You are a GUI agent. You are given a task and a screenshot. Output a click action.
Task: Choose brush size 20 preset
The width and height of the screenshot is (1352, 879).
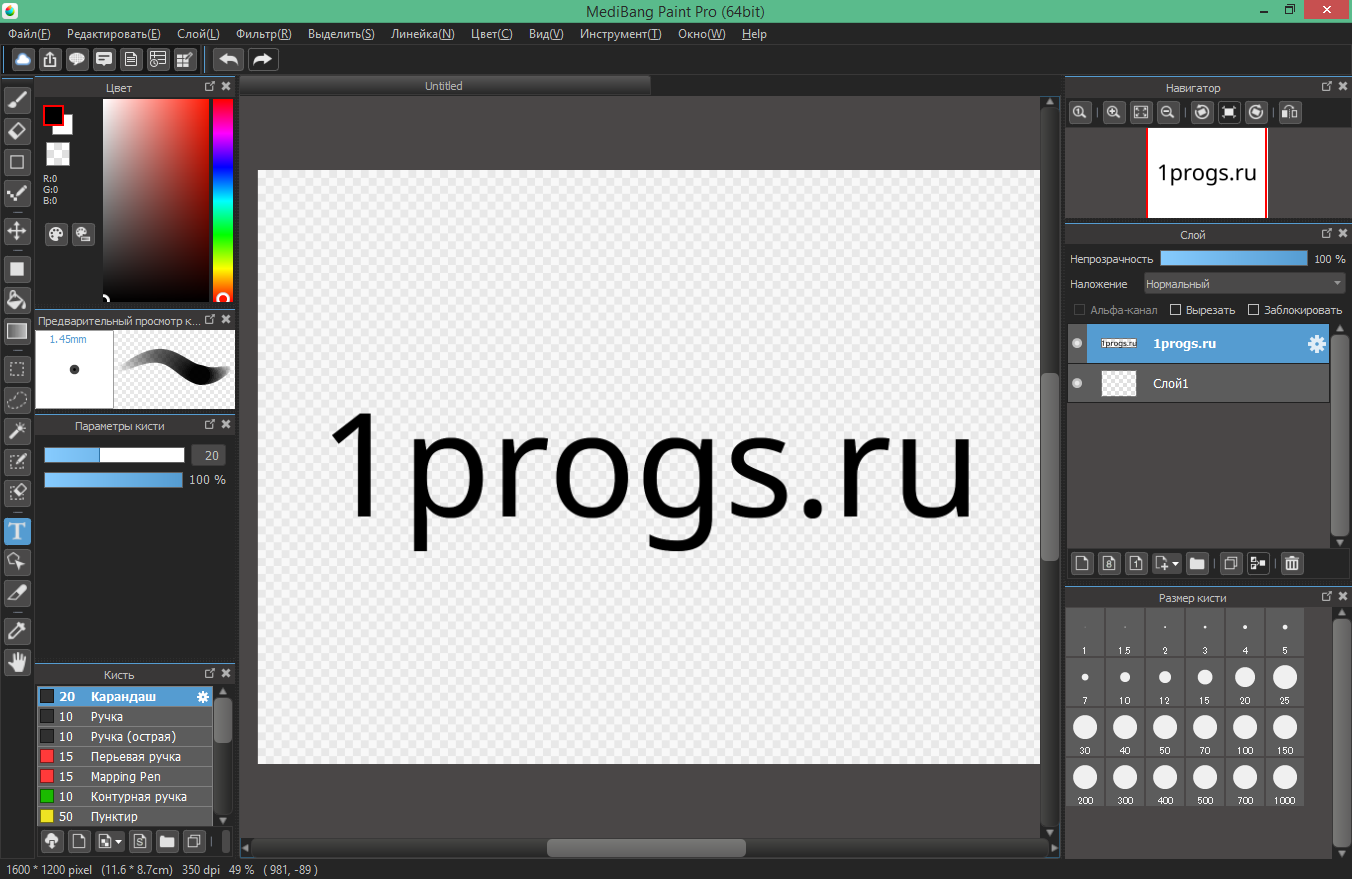[1245, 684]
